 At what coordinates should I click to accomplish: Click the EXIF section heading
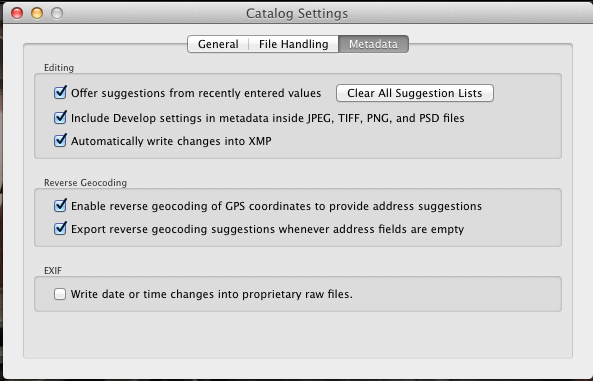pyautogui.click(x=53, y=271)
